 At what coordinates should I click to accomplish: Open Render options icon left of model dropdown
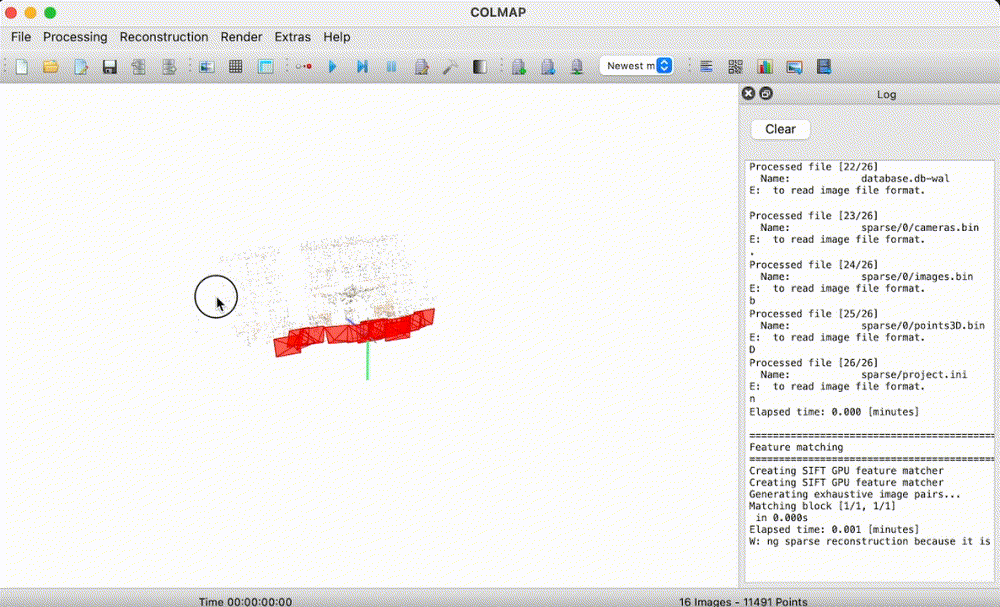pos(577,66)
